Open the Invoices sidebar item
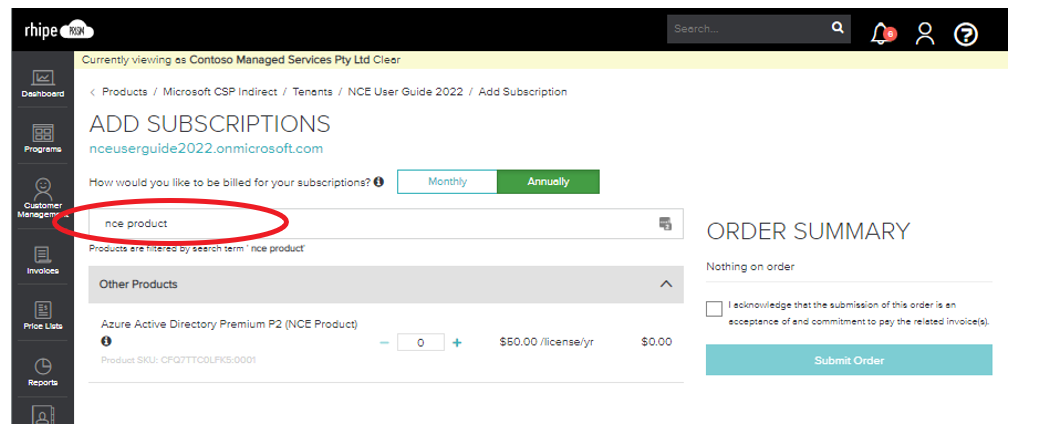The height and width of the screenshot is (433, 1039). click(x=43, y=260)
